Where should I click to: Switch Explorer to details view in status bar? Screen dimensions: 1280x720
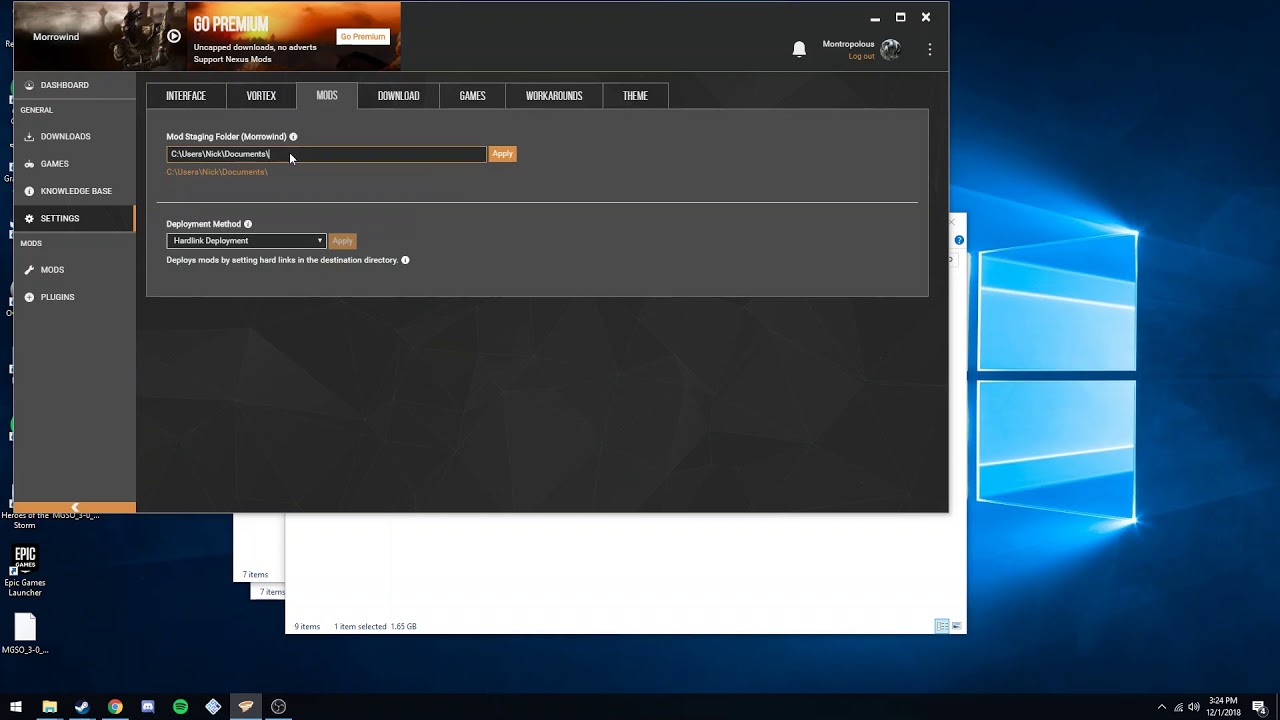(x=942, y=626)
